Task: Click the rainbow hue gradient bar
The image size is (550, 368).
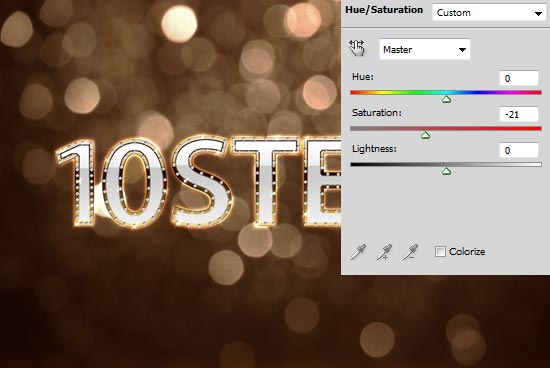Action: click(446, 93)
